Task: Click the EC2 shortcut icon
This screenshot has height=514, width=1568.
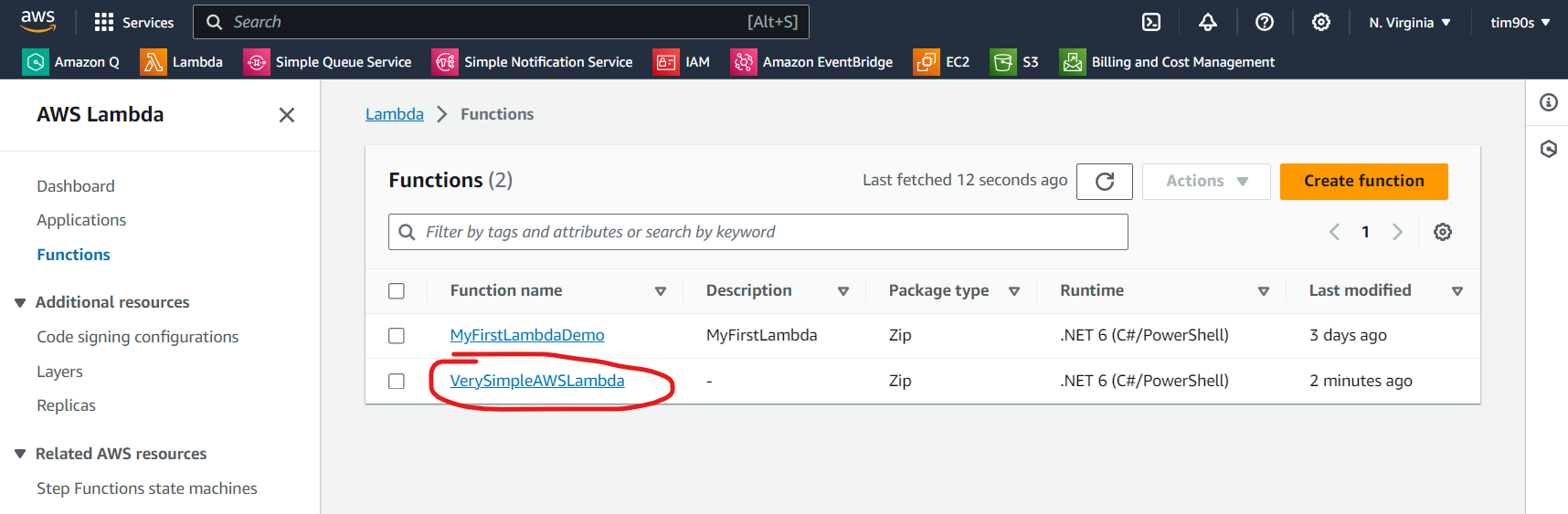Action: point(927,62)
